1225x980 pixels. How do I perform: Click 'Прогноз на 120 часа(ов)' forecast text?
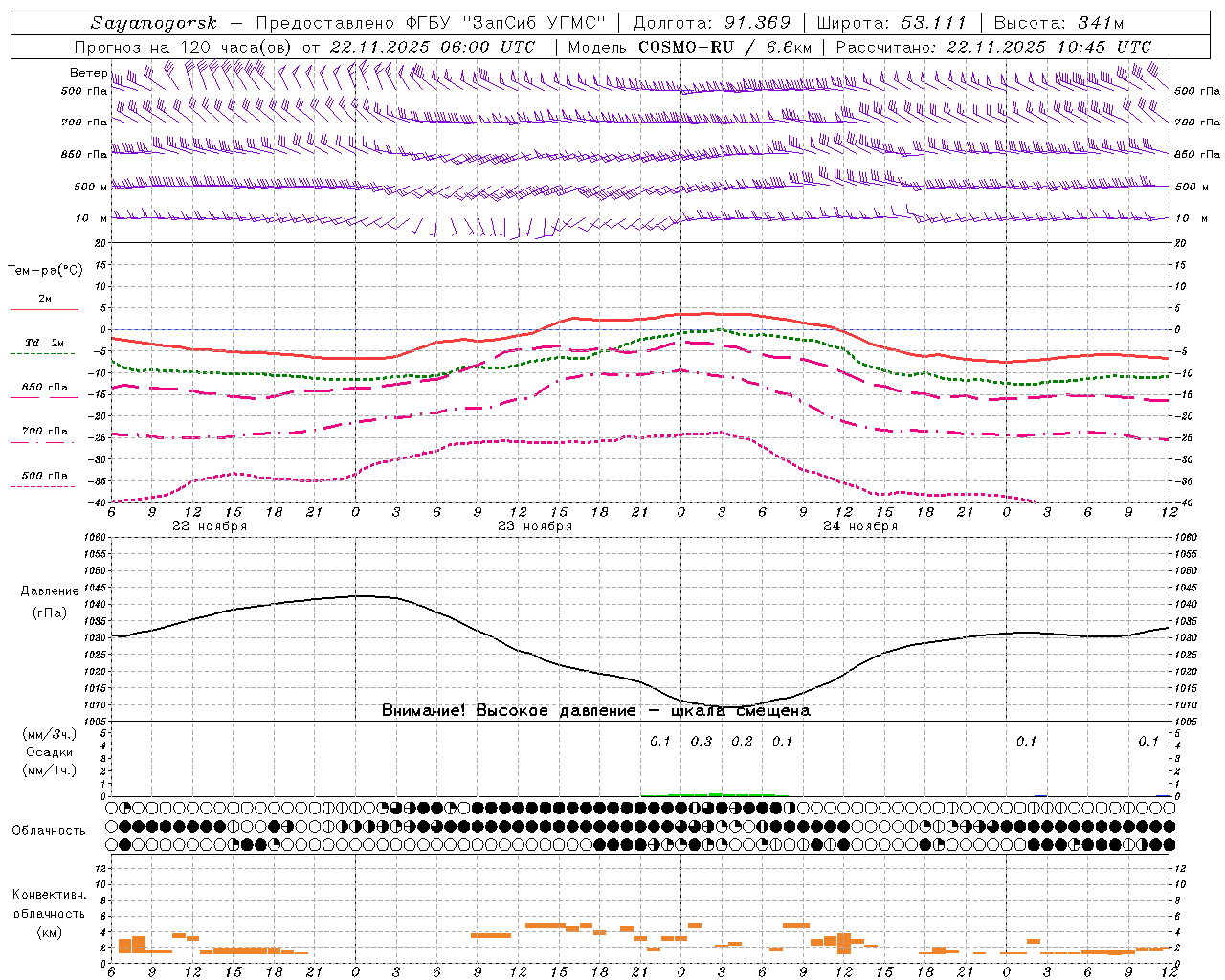185,47
